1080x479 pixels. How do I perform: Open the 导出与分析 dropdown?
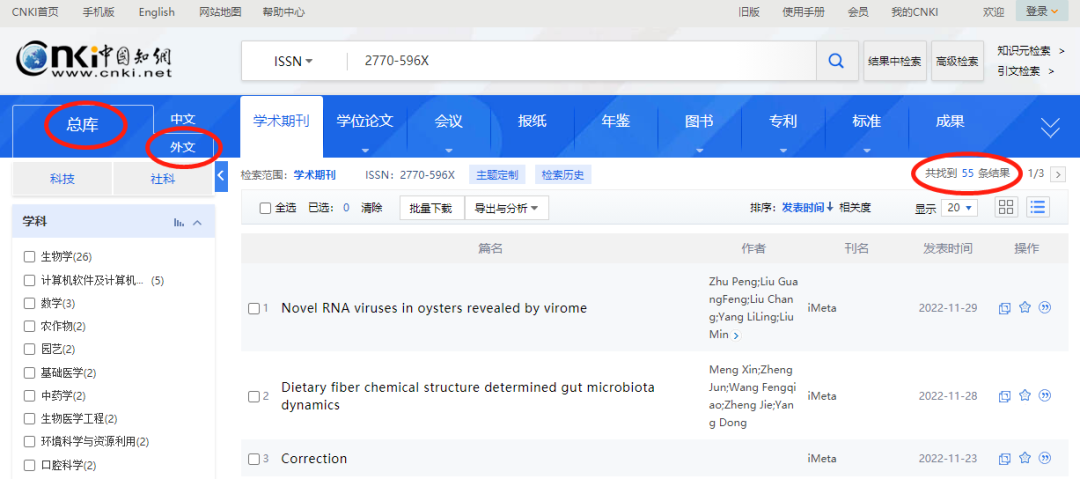507,207
